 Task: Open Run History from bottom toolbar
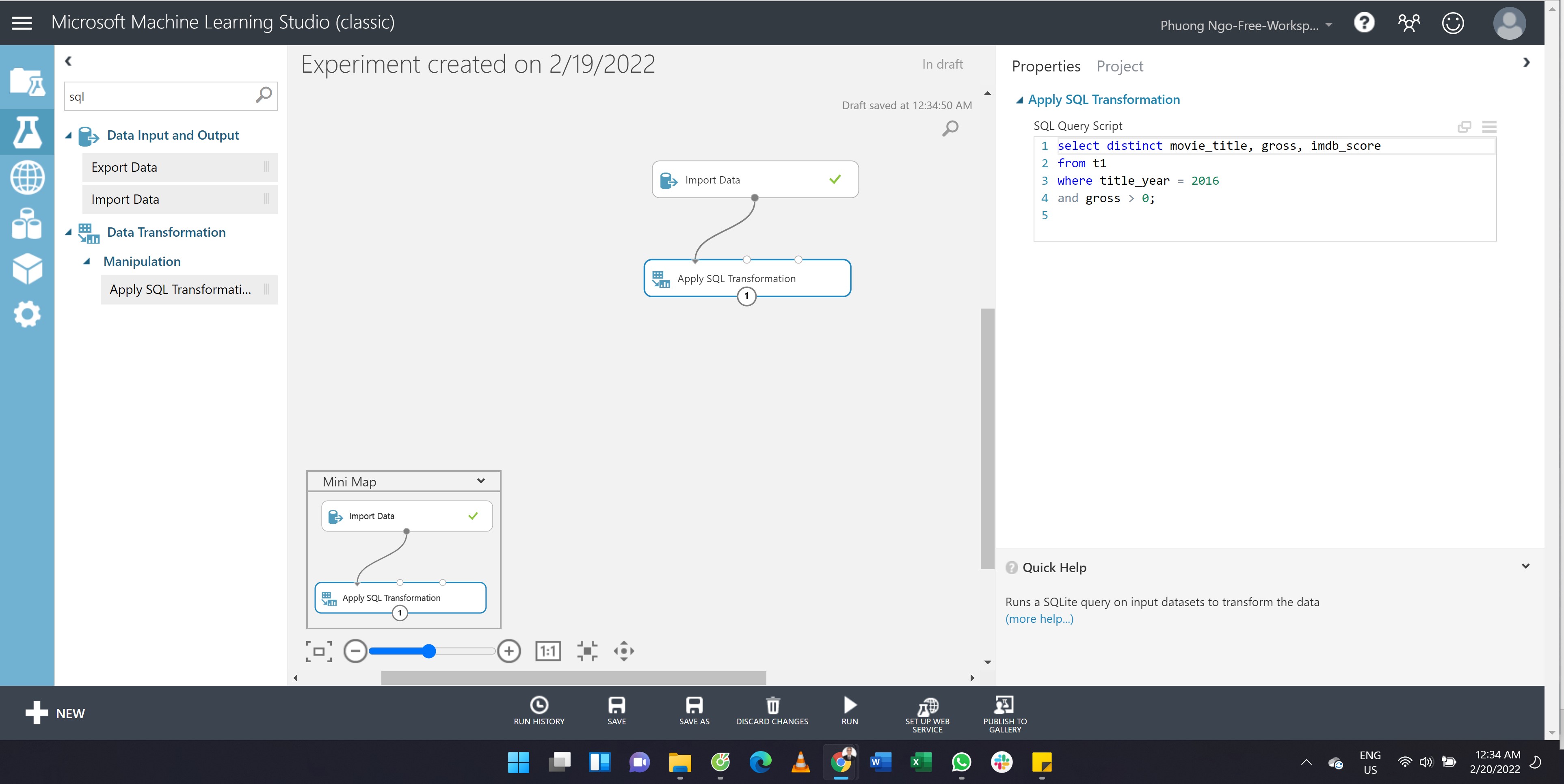539,711
